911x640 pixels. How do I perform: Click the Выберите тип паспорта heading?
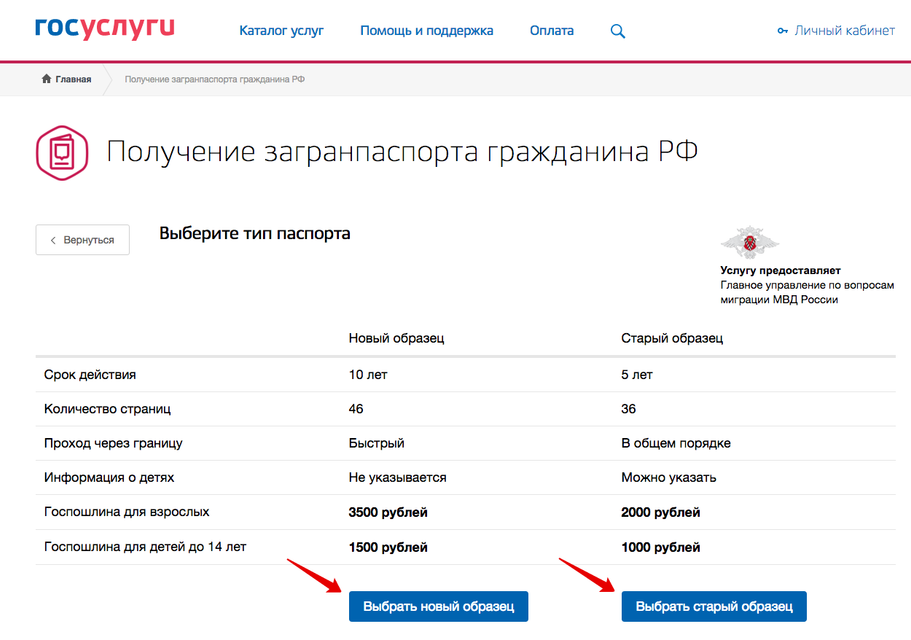point(254,233)
